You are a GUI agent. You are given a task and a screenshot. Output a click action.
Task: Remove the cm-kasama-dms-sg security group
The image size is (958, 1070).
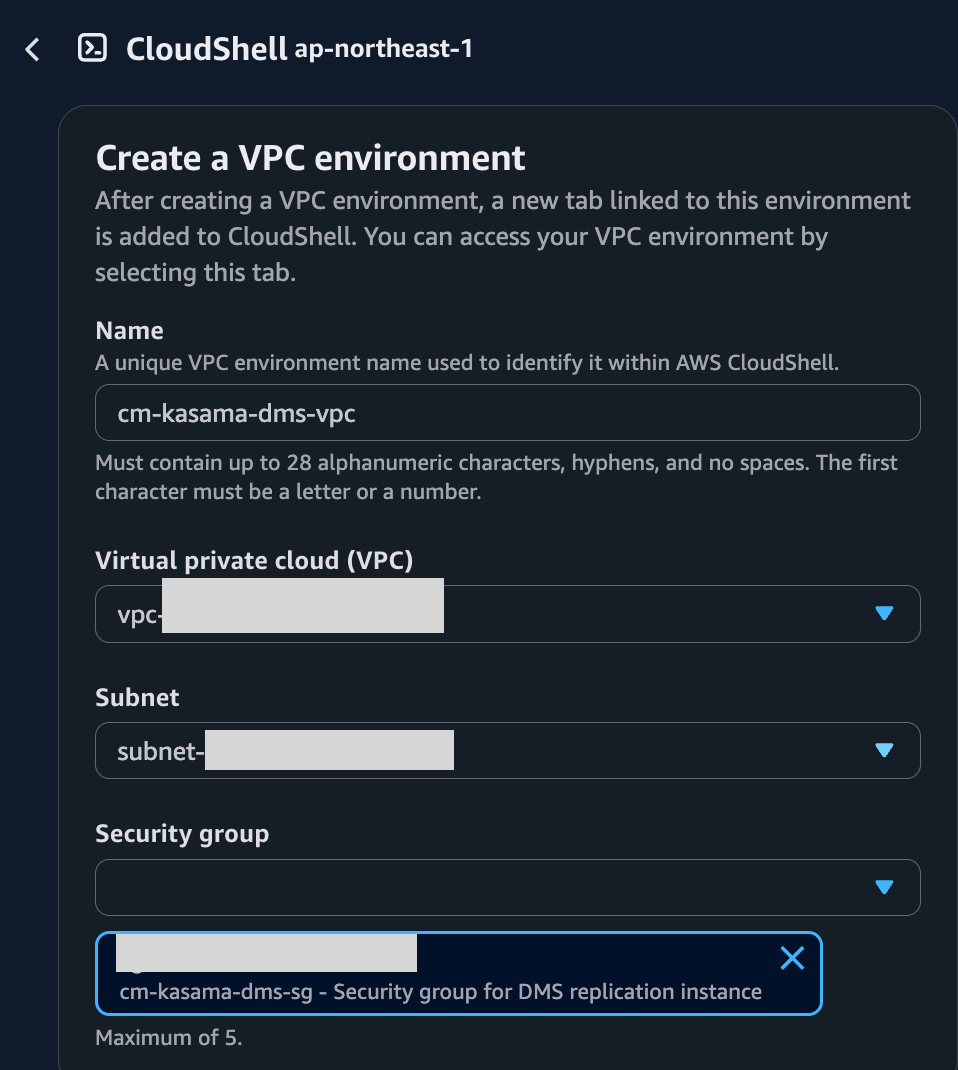point(792,958)
